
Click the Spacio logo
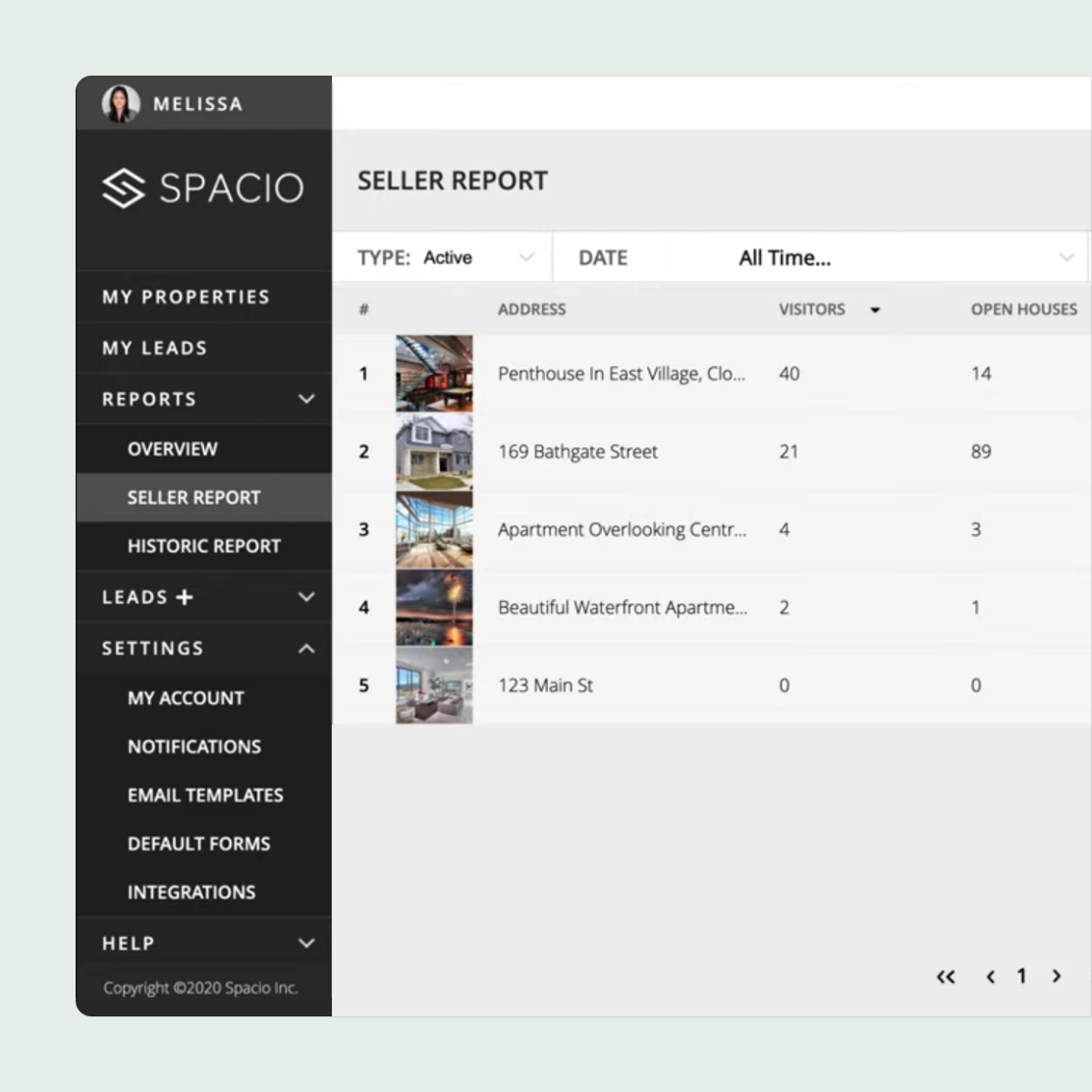point(202,188)
